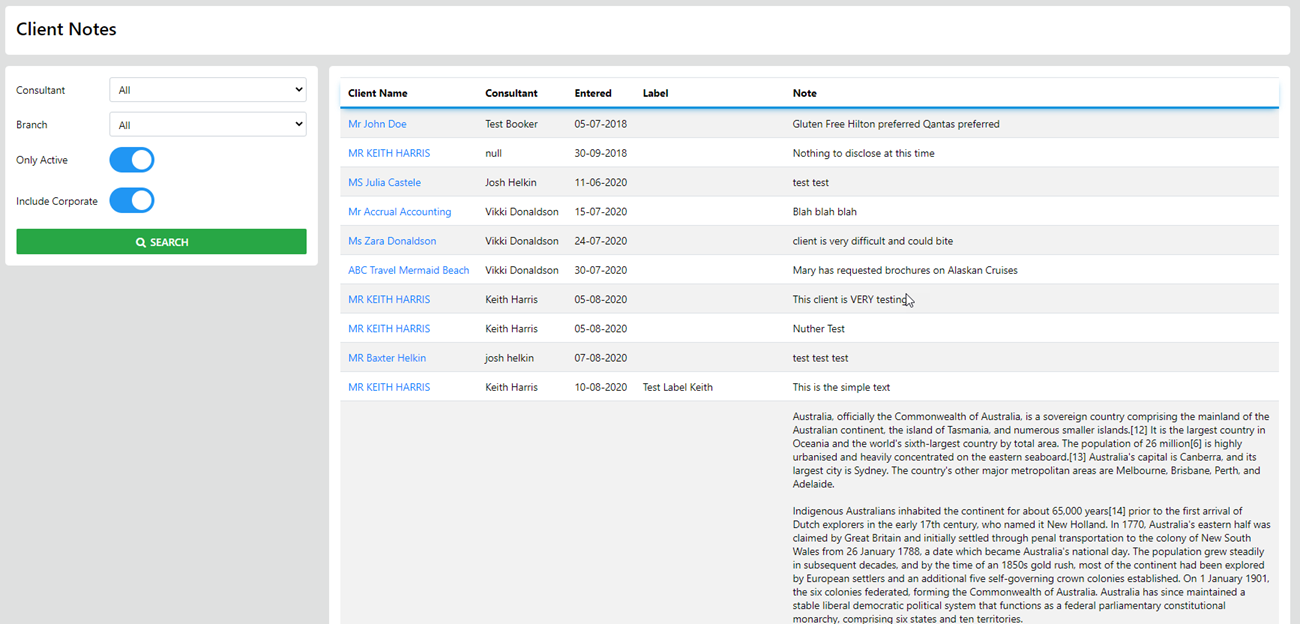This screenshot has height=624, width=1300.
Task: Open client Mr John Doe
Action: (377, 124)
